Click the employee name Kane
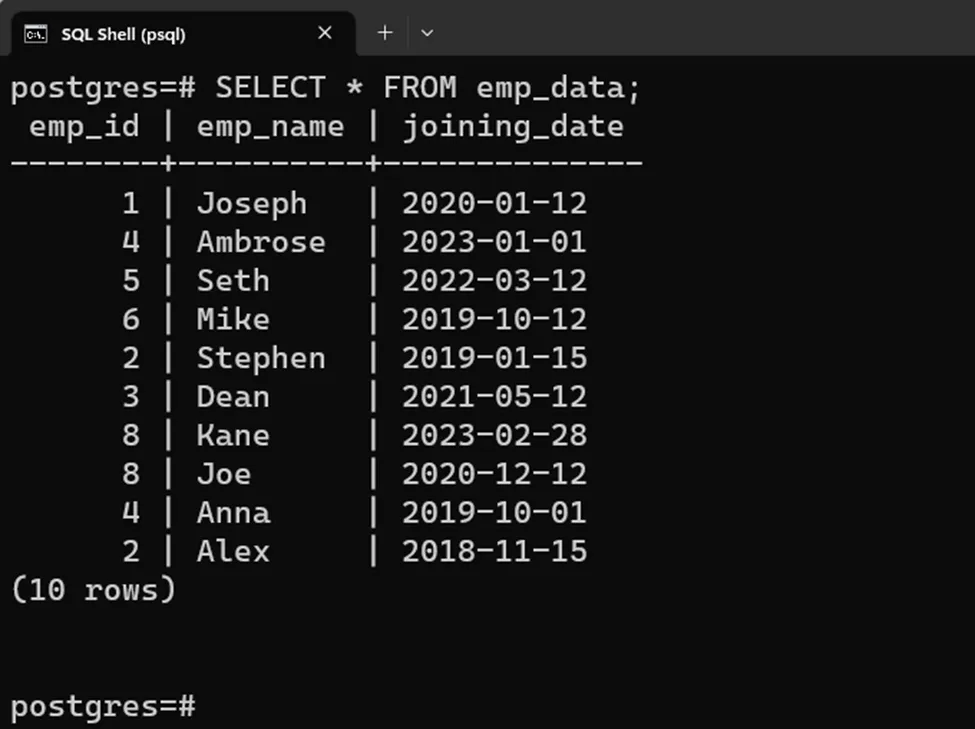The image size is (975, 729). pyautogui.click(x=233, y=436)
